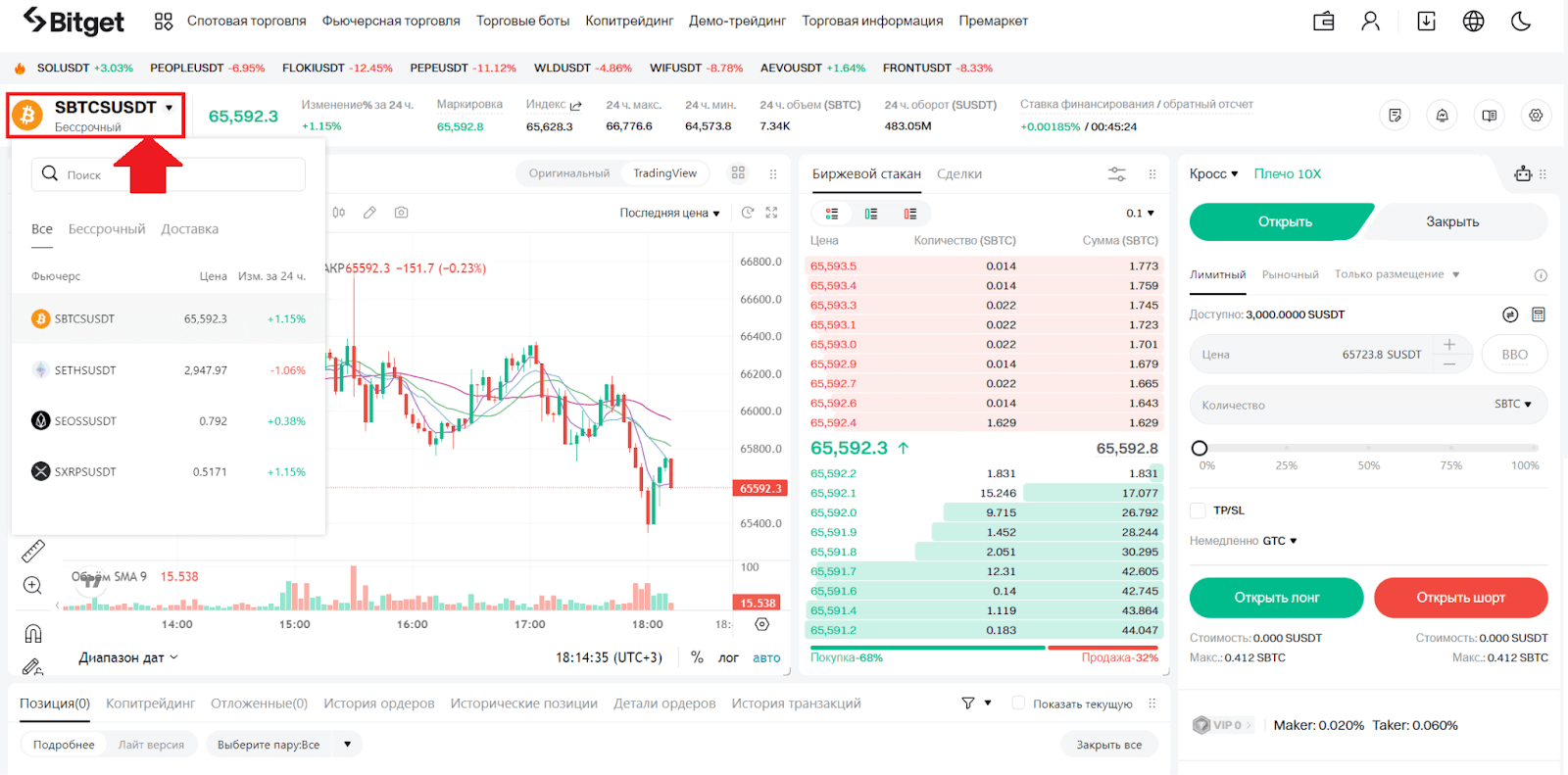The height and width of the screenshot is (775, 1568).
Task: Expand the SBTC quantity unit dropdown
Action: coord(1512,404)
